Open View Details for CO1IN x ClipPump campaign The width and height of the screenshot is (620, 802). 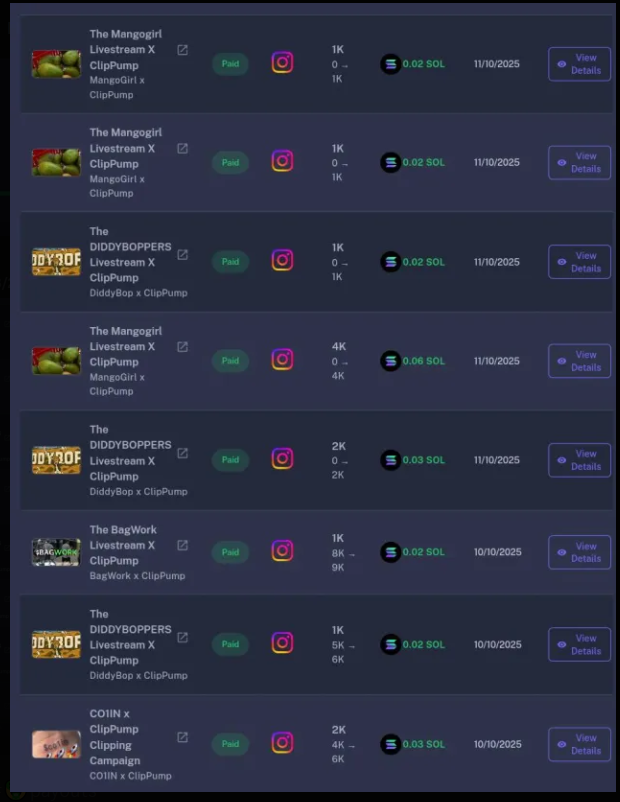coord(579,744)
